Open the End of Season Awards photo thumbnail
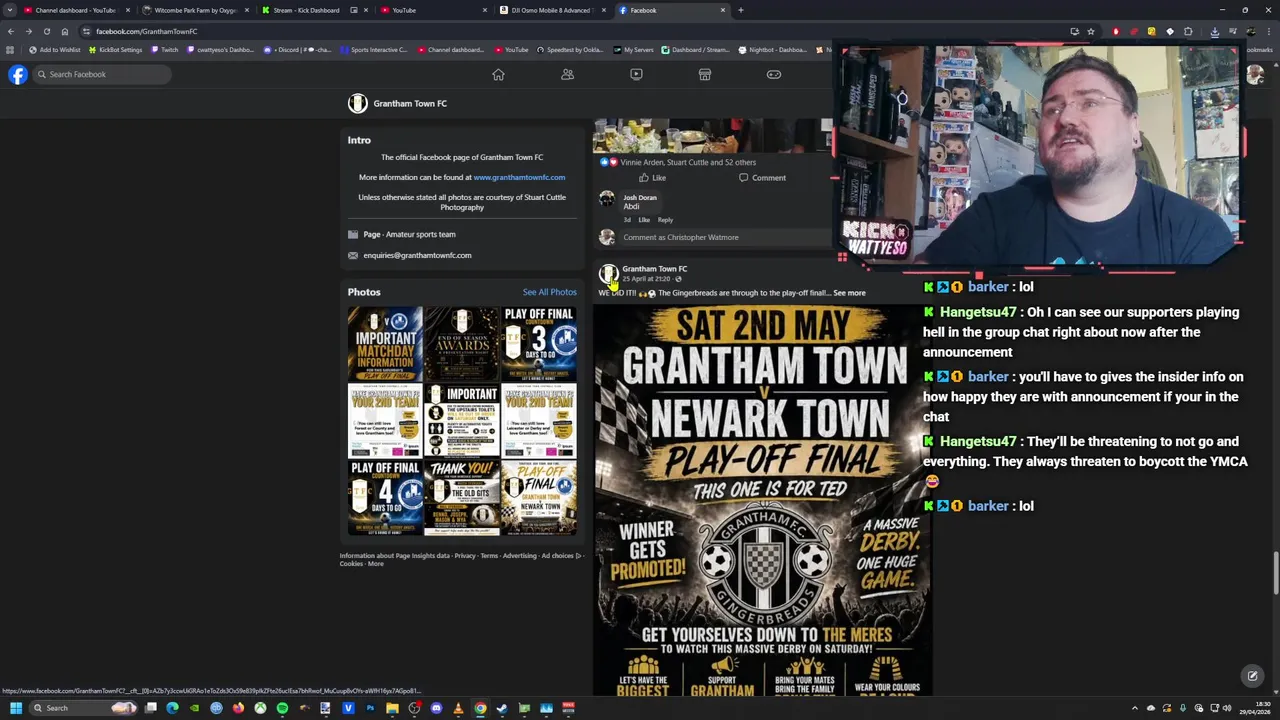The width and height of the screenshot is (1280, 720). [x=462, y=344]
